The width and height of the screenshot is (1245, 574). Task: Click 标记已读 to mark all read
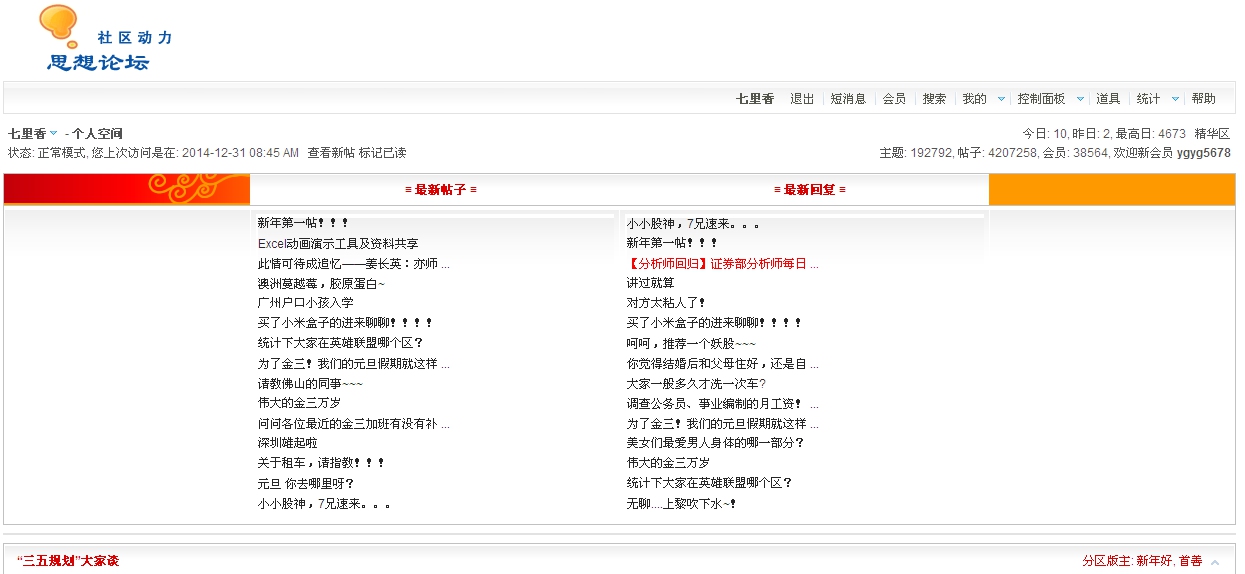point(383,153)
